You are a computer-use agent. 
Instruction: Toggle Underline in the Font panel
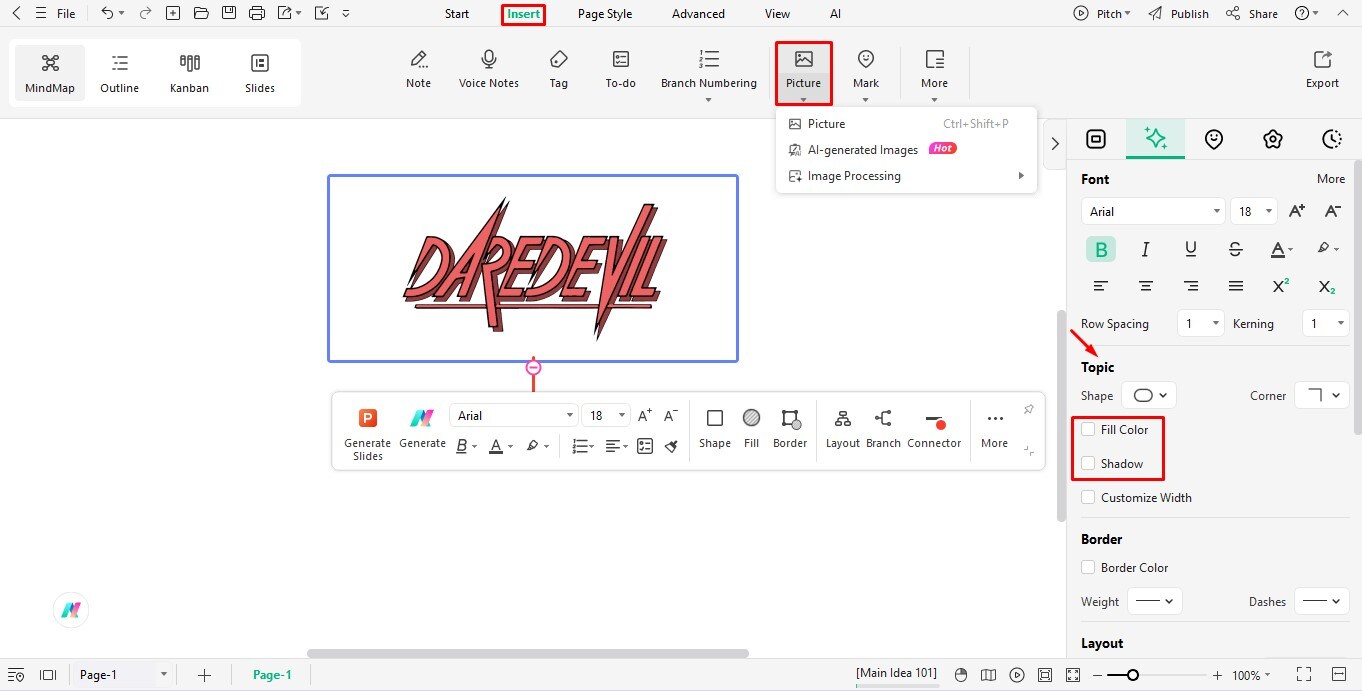pyautogui.click(x=1190, y=249)
